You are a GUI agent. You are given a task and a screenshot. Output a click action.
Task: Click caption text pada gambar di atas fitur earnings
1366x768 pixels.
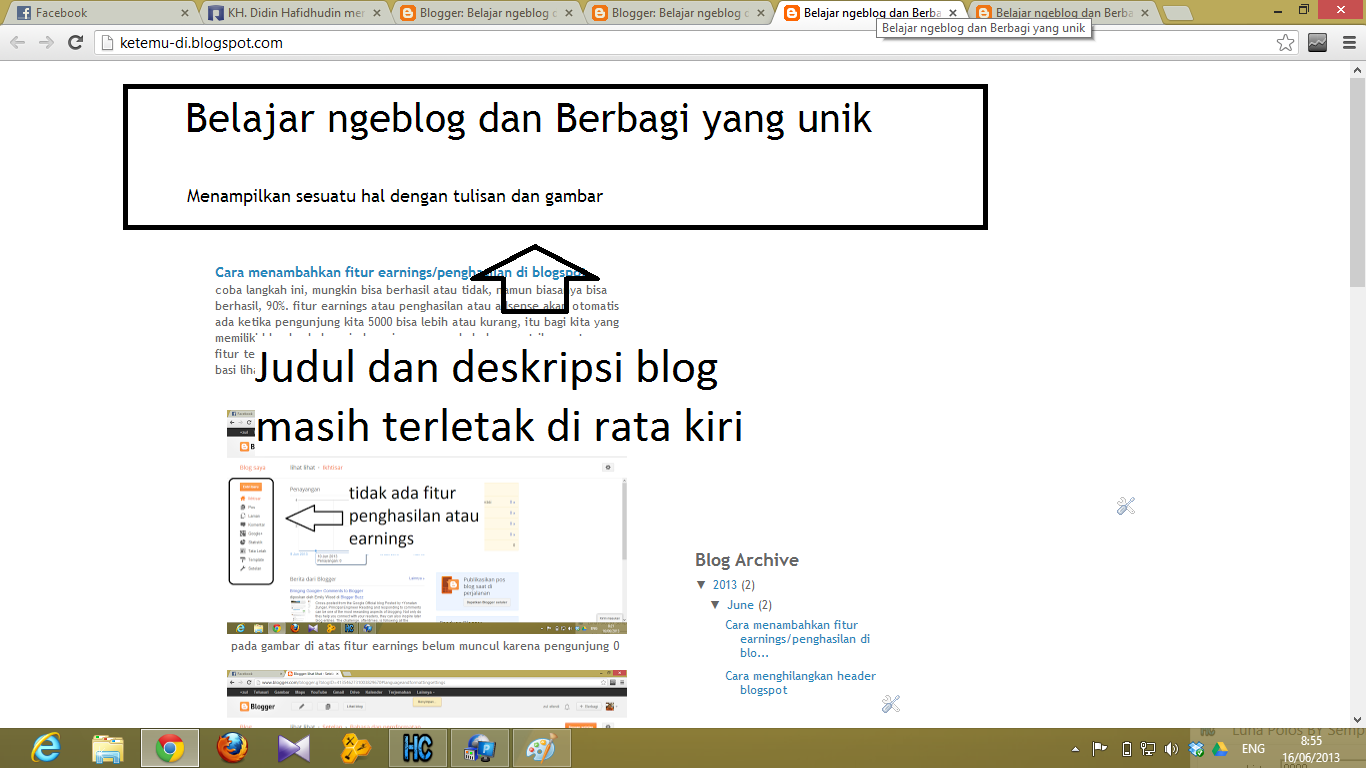tap(425, 646)
